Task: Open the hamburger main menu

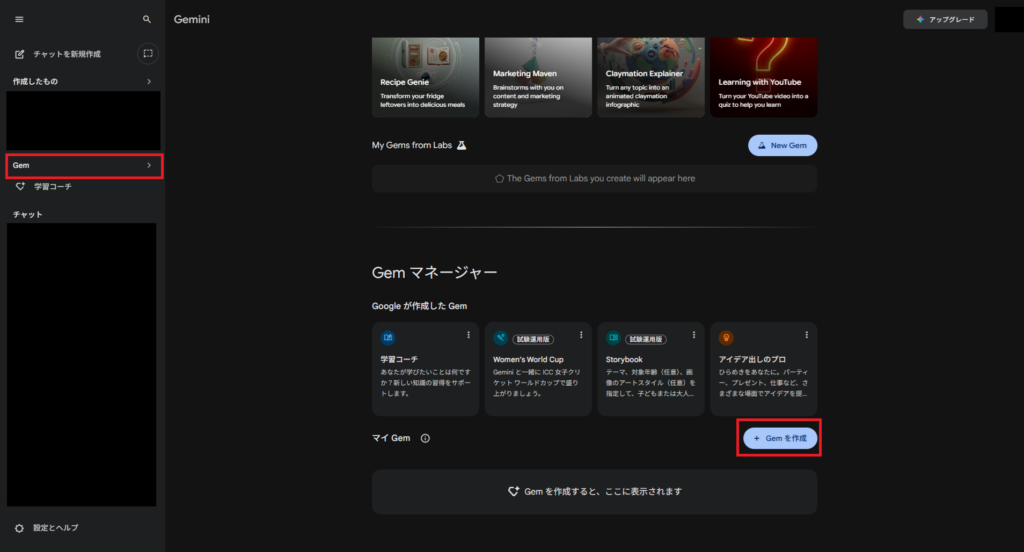Action: tap(19, 19)
